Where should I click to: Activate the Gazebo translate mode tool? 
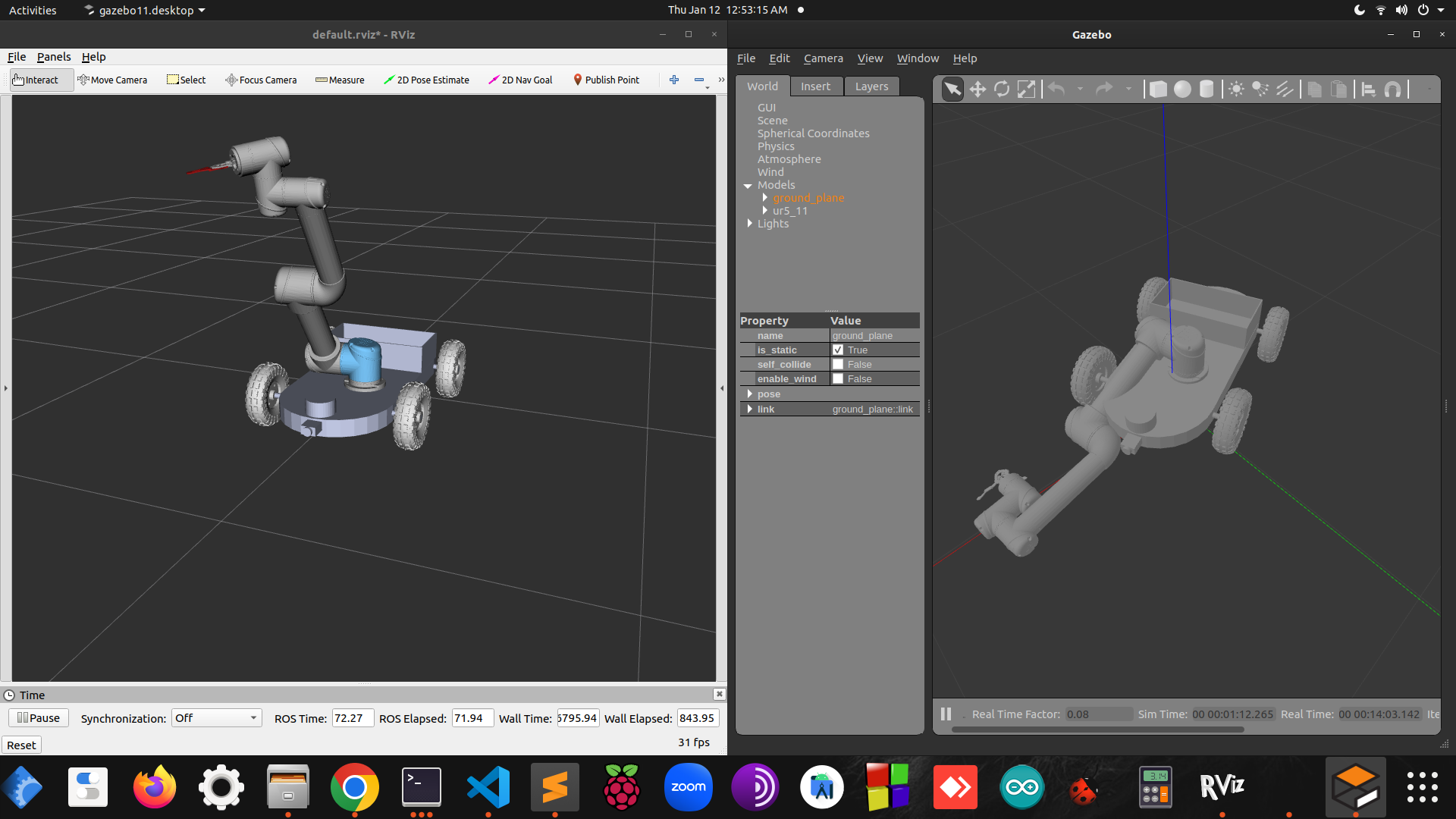pyautogui.click(x=977, y=89)
